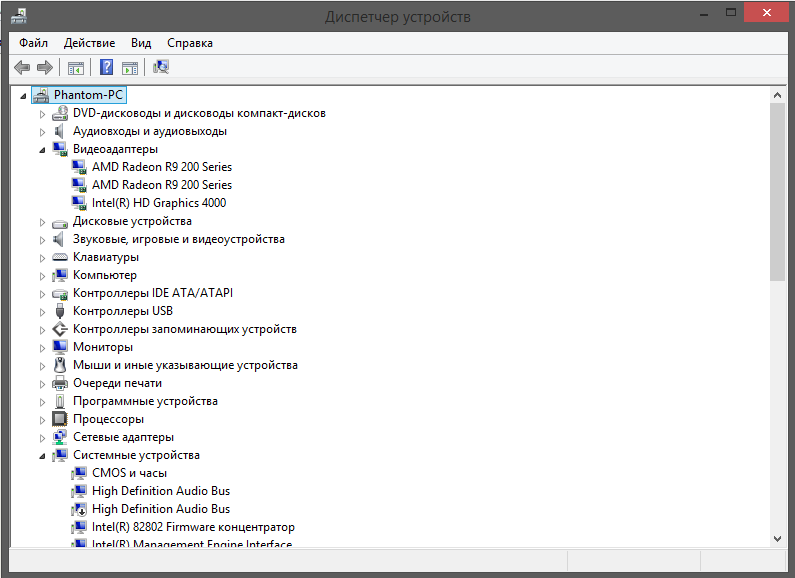Scan for hardware changes toolbar icon
795x578 pixels.
point(161,67)
